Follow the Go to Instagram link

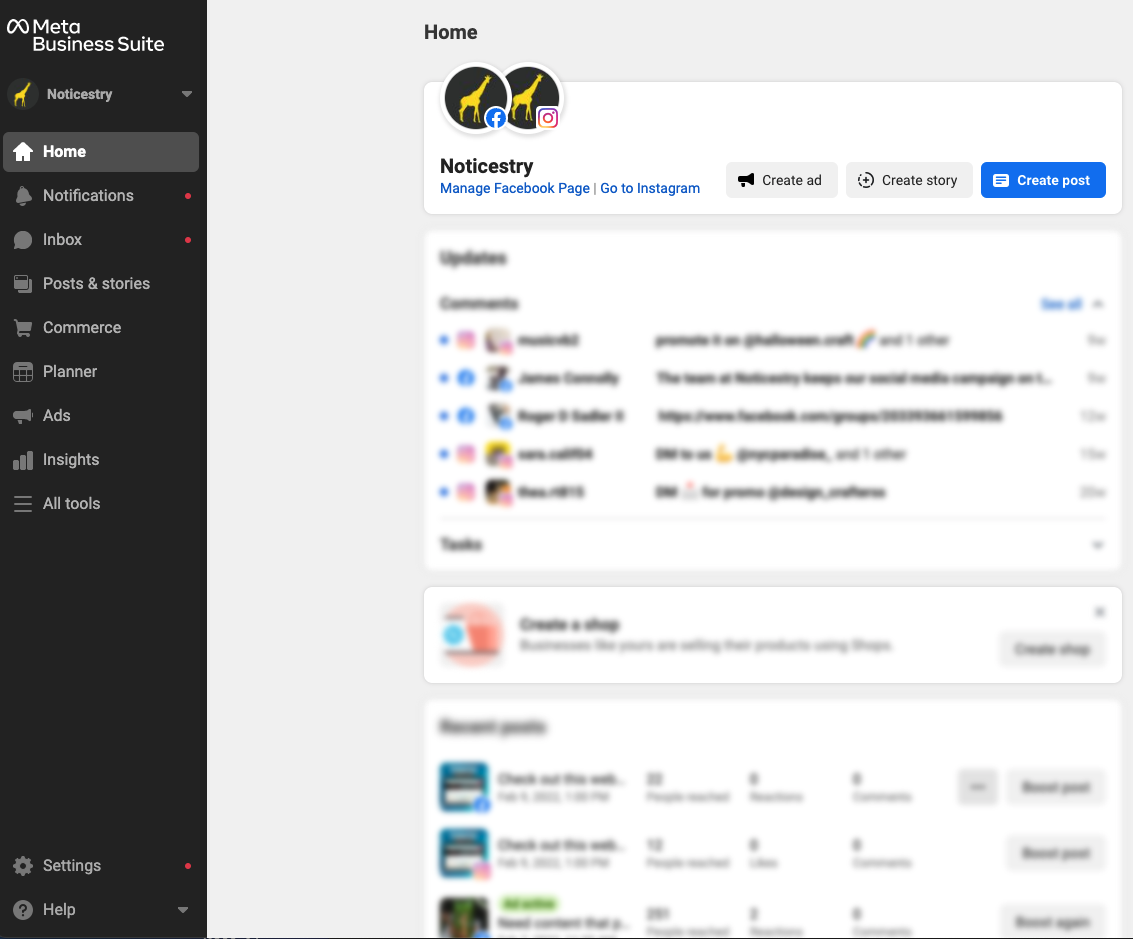650,188
